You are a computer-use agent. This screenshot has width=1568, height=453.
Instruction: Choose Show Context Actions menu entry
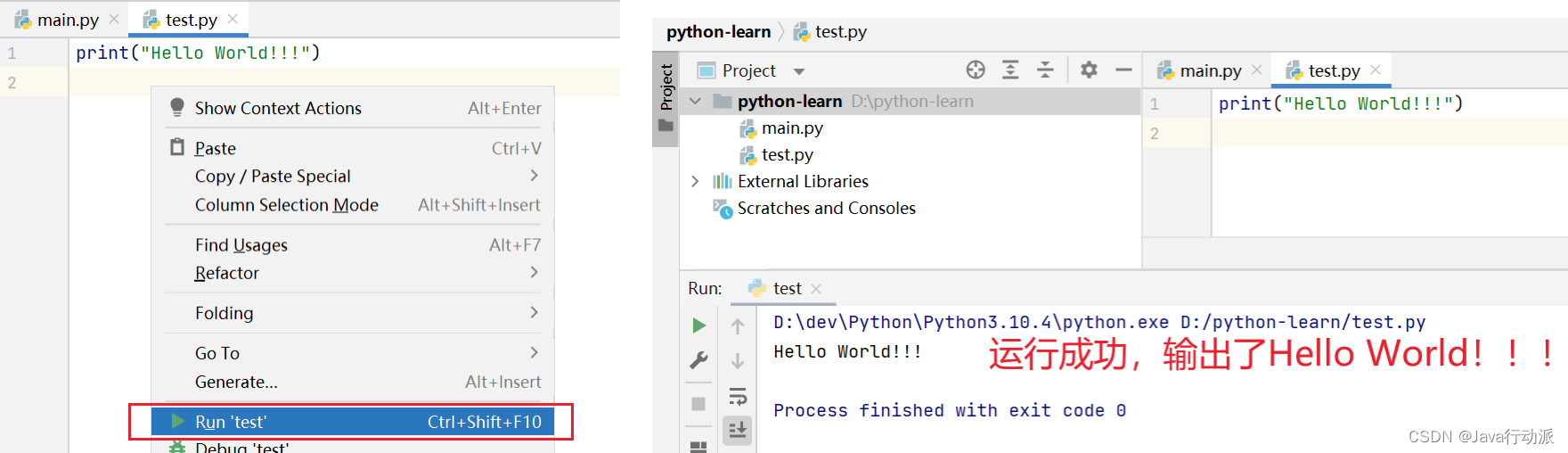coord(278,108)
